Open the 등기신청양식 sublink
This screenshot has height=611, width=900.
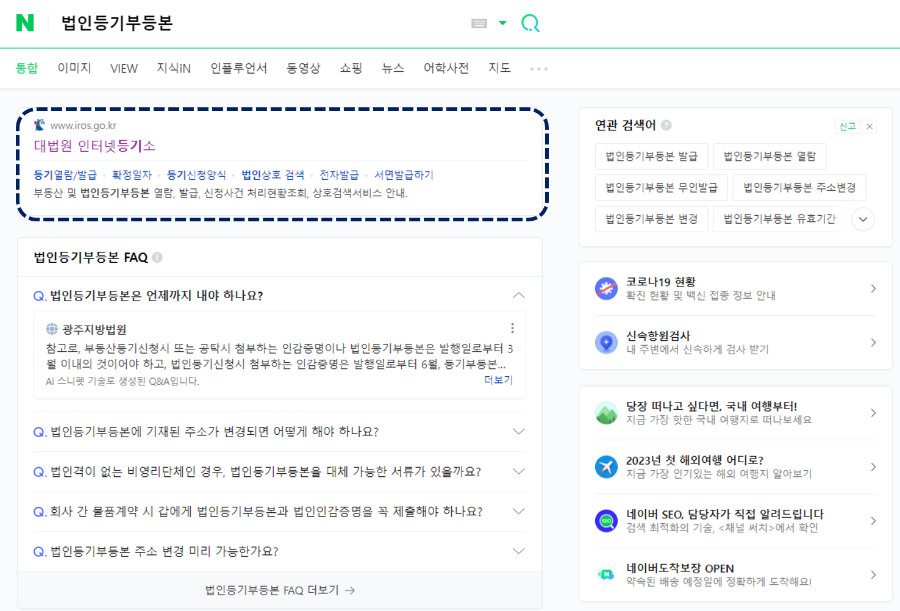point(196,175)
